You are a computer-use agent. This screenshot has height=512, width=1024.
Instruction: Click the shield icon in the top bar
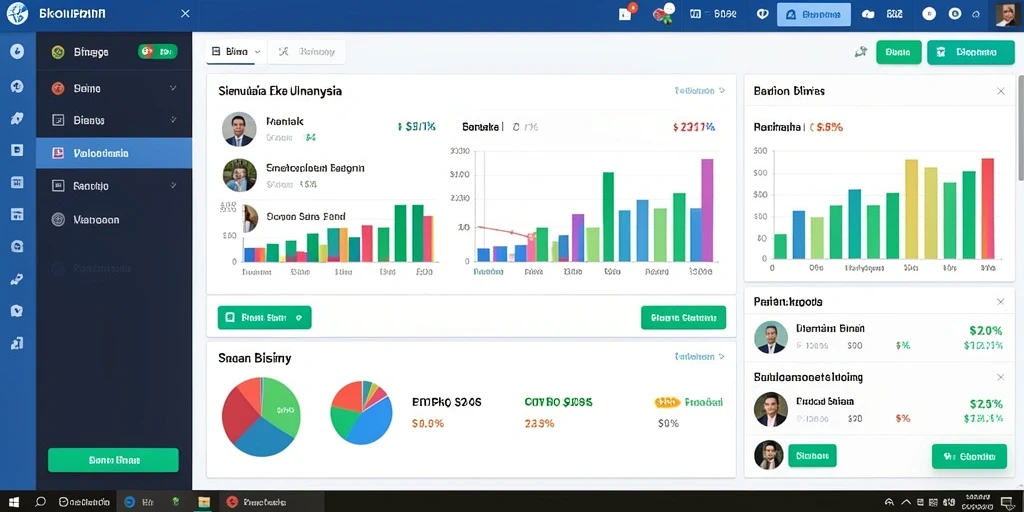click(x=762, y=14)
